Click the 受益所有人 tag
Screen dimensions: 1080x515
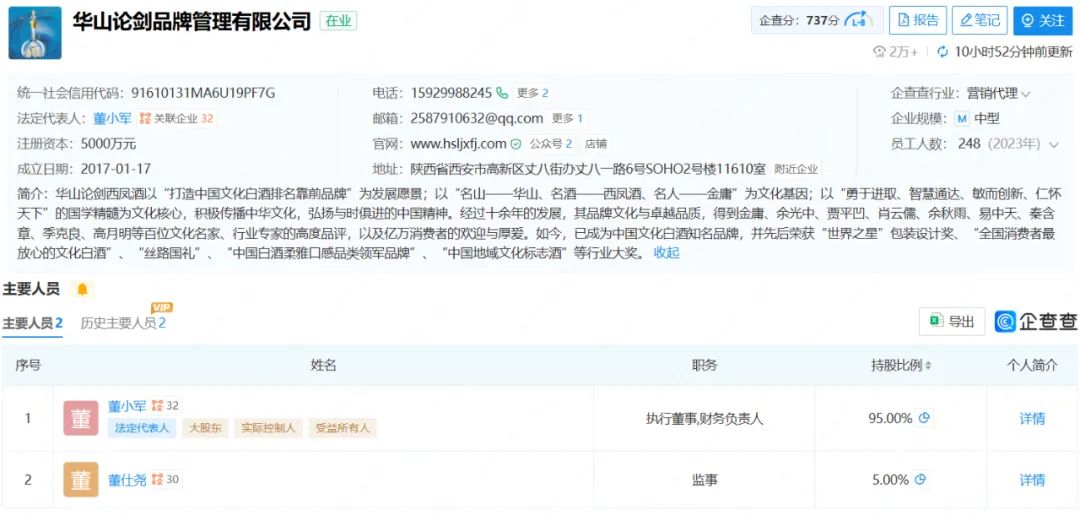coord(342,428)
